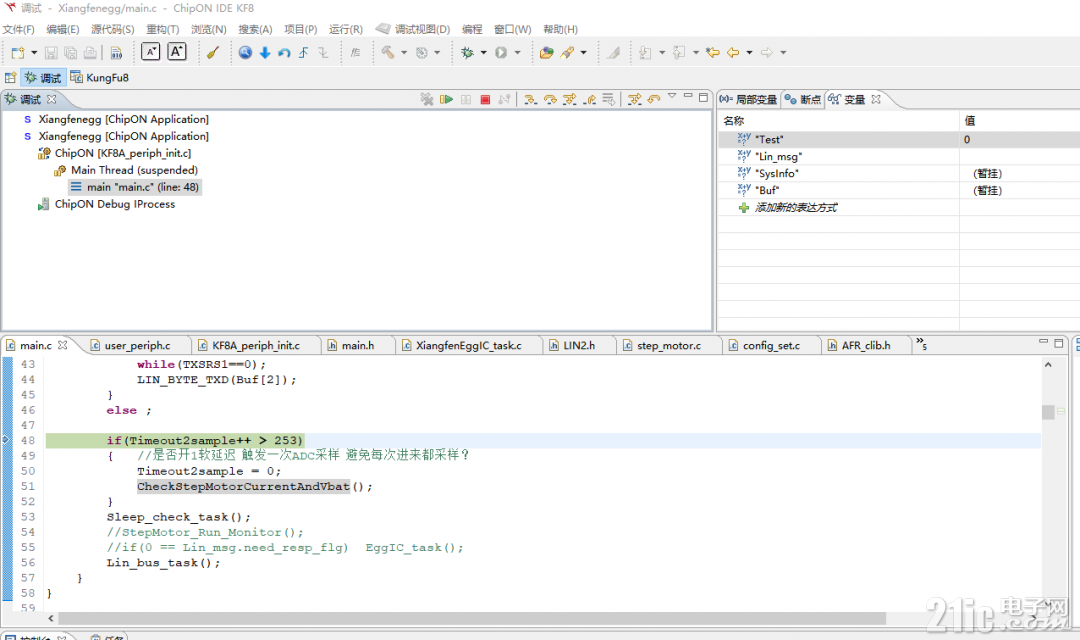Open the 帮助(H) menu
This screenshot has height=640, width=1080.
[x=560, y=29]
